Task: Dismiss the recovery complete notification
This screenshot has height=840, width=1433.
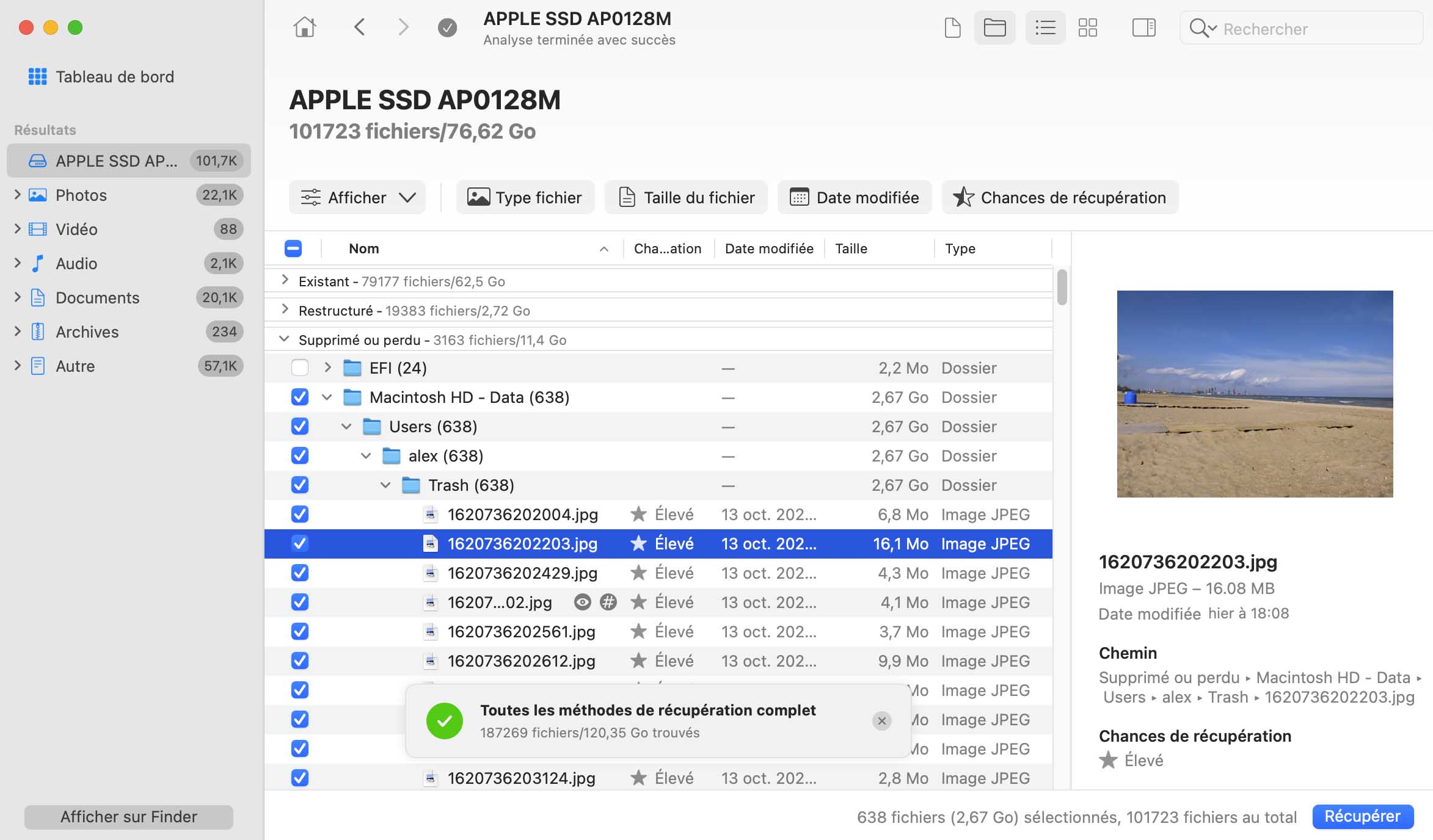Action: (881, 721)
